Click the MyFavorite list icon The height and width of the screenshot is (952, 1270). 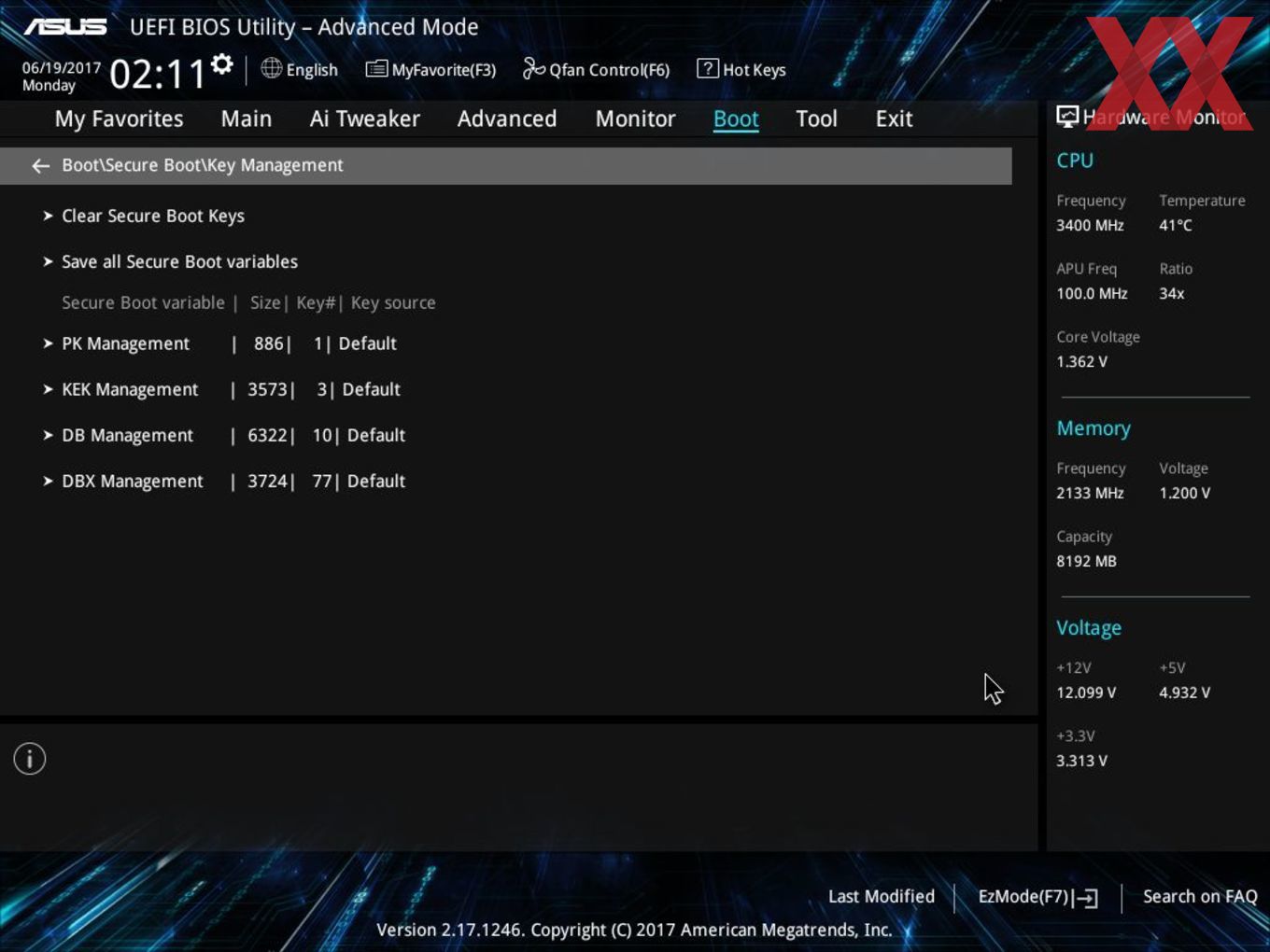tap(376, 68)
